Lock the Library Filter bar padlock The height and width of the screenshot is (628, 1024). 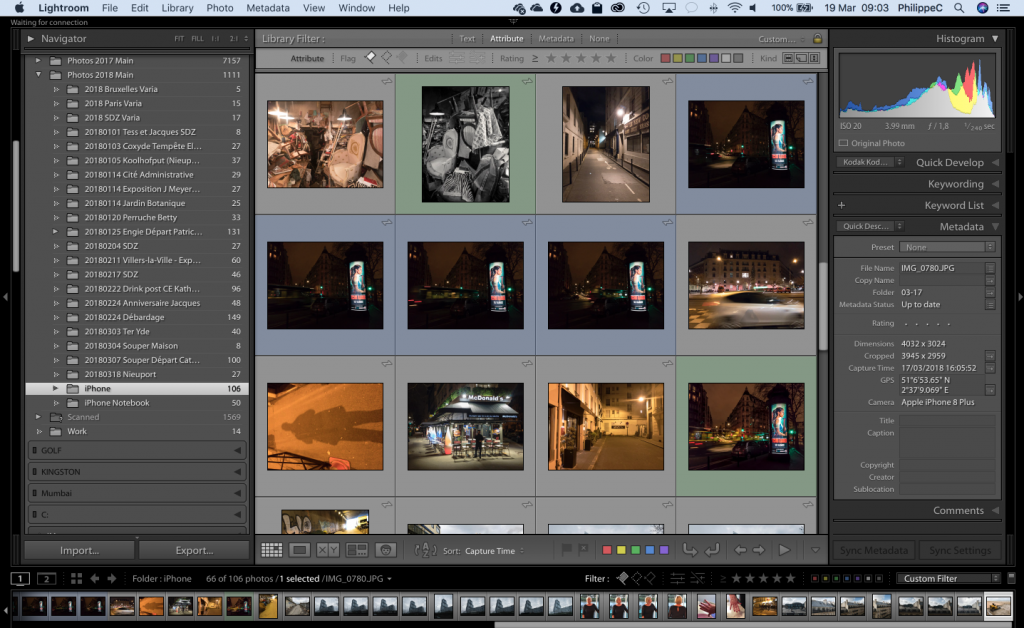pos(817,39)
